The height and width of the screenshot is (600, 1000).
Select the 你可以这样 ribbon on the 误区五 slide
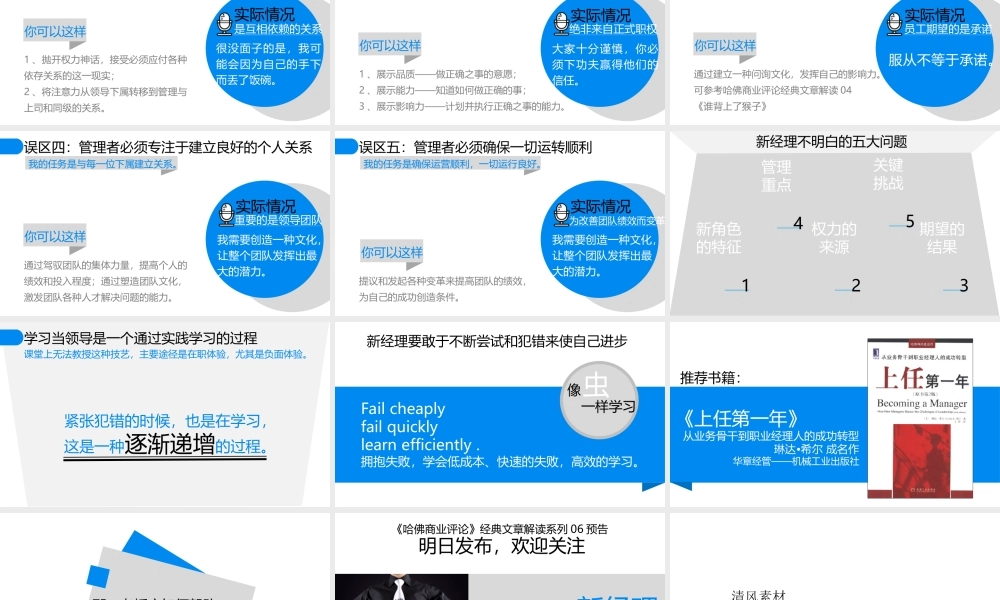coord(394,250)
